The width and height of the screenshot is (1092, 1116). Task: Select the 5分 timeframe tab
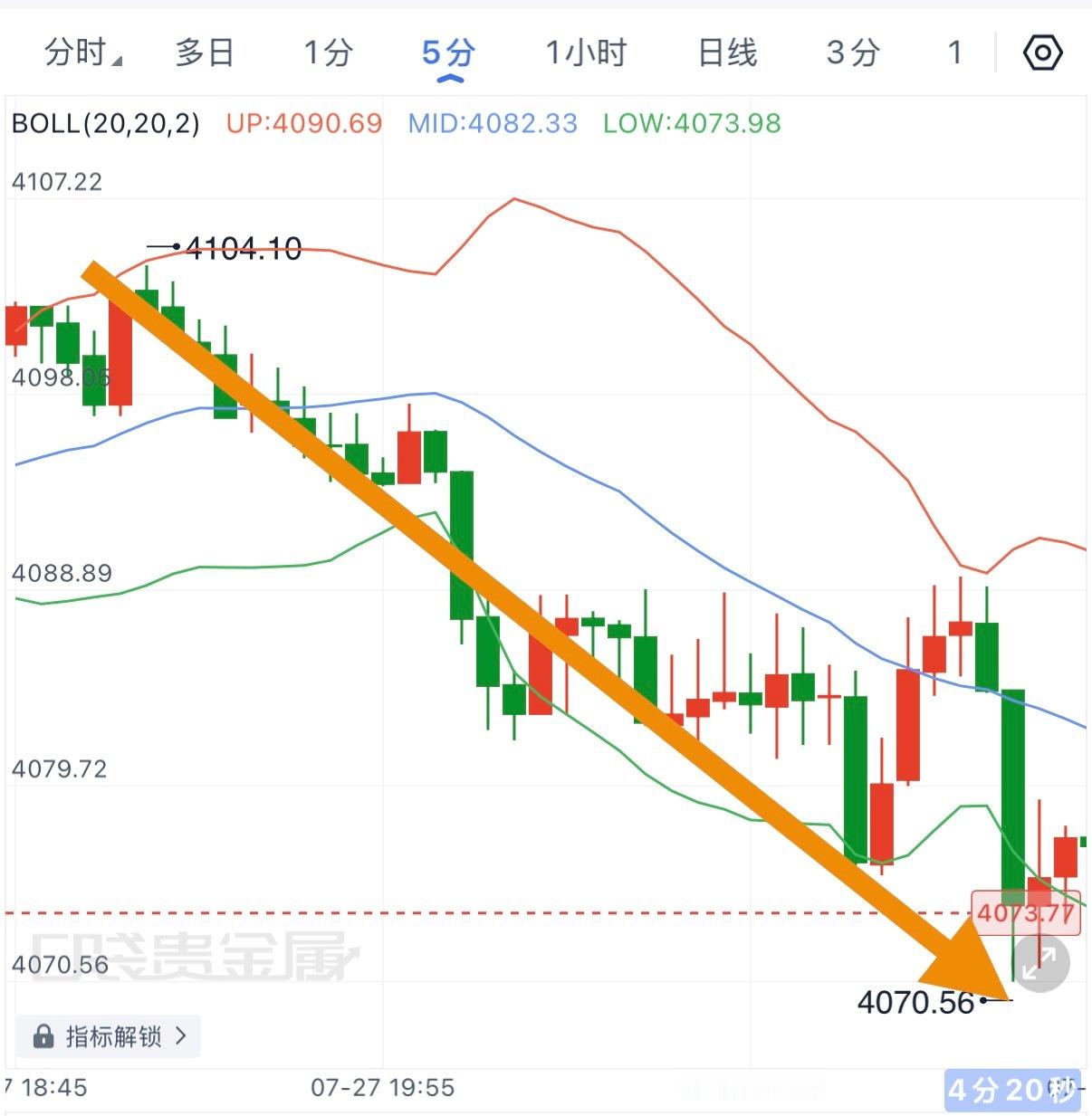pos(449,52)
